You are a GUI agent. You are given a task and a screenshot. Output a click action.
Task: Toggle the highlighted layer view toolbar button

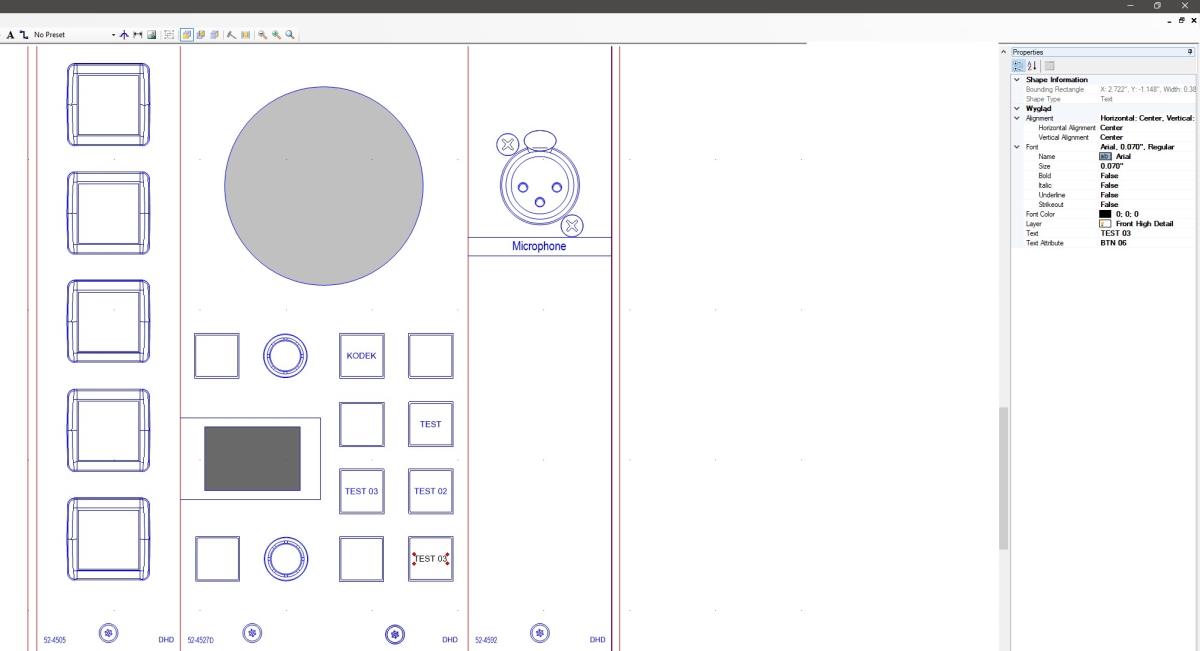click(x=186, y=35)
